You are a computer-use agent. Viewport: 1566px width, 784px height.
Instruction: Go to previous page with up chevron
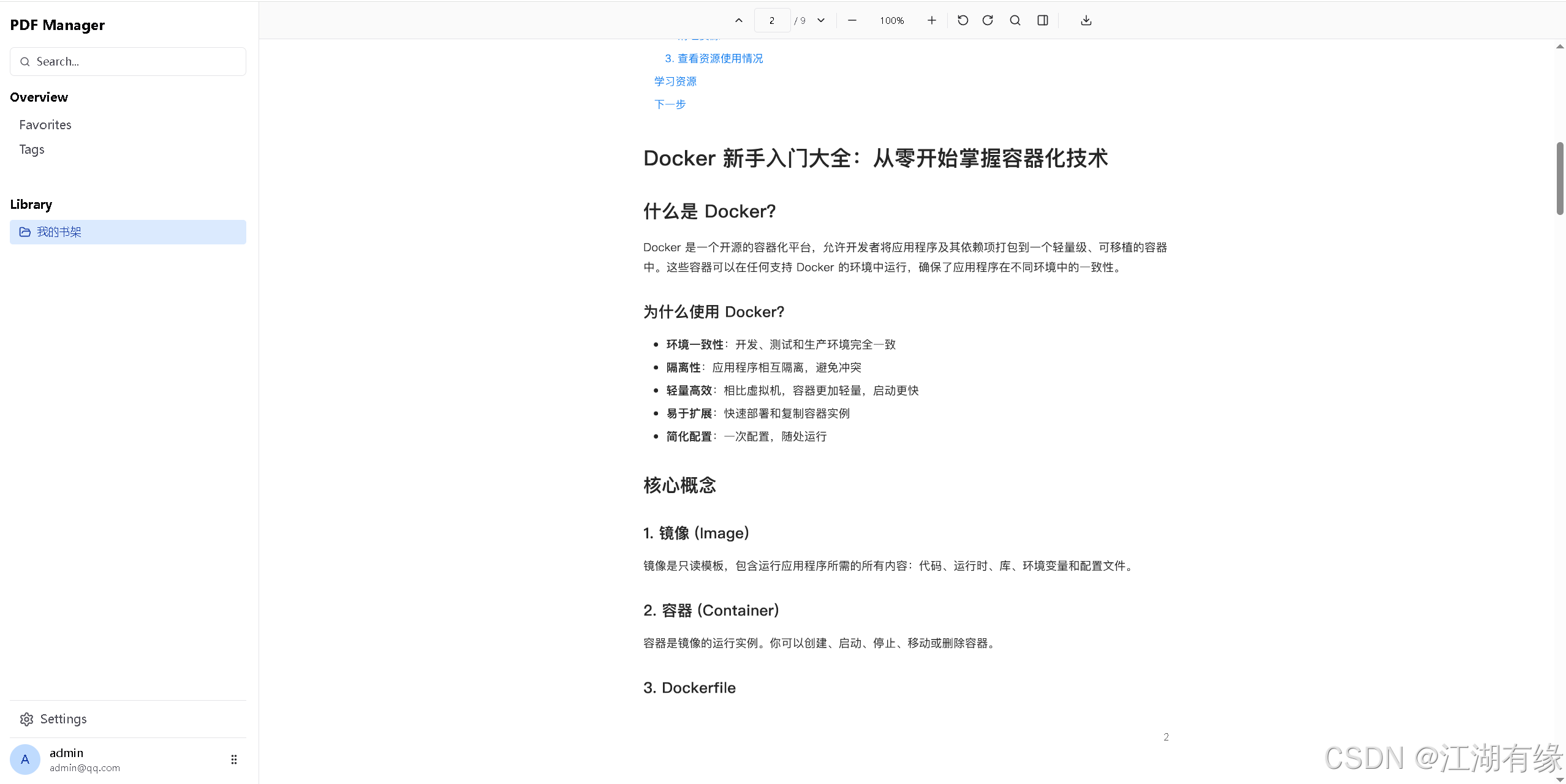pos(738,20)
